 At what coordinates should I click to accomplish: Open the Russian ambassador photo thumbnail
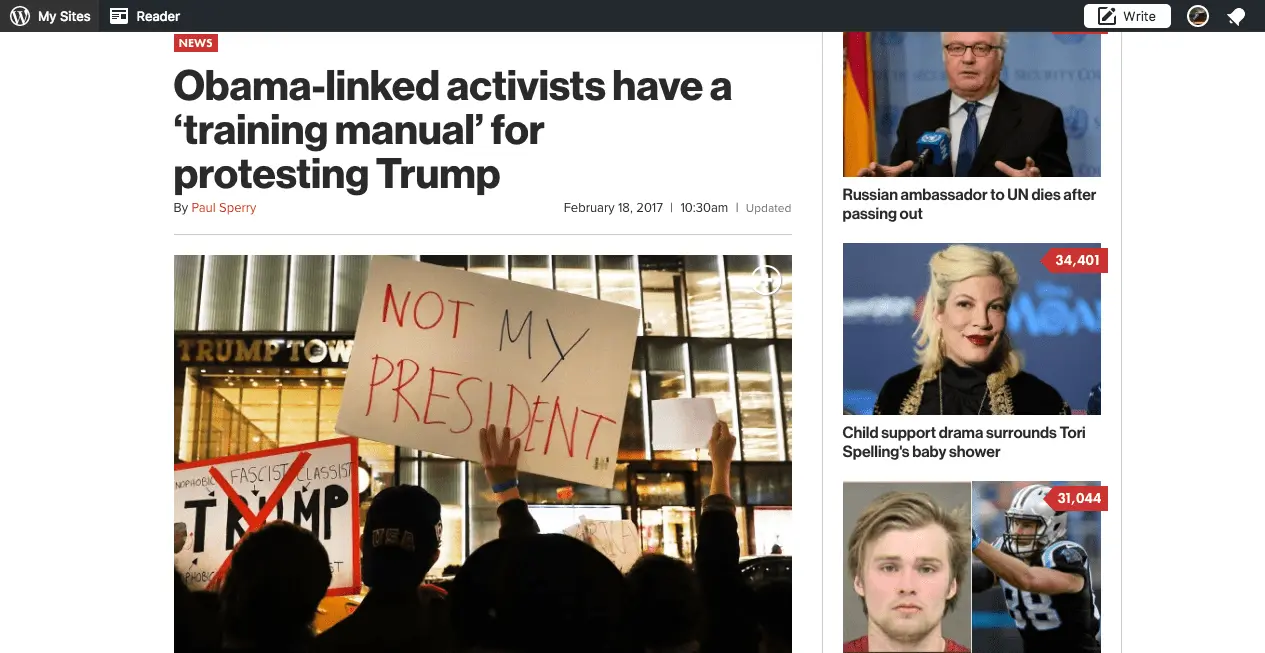(972, 104)
